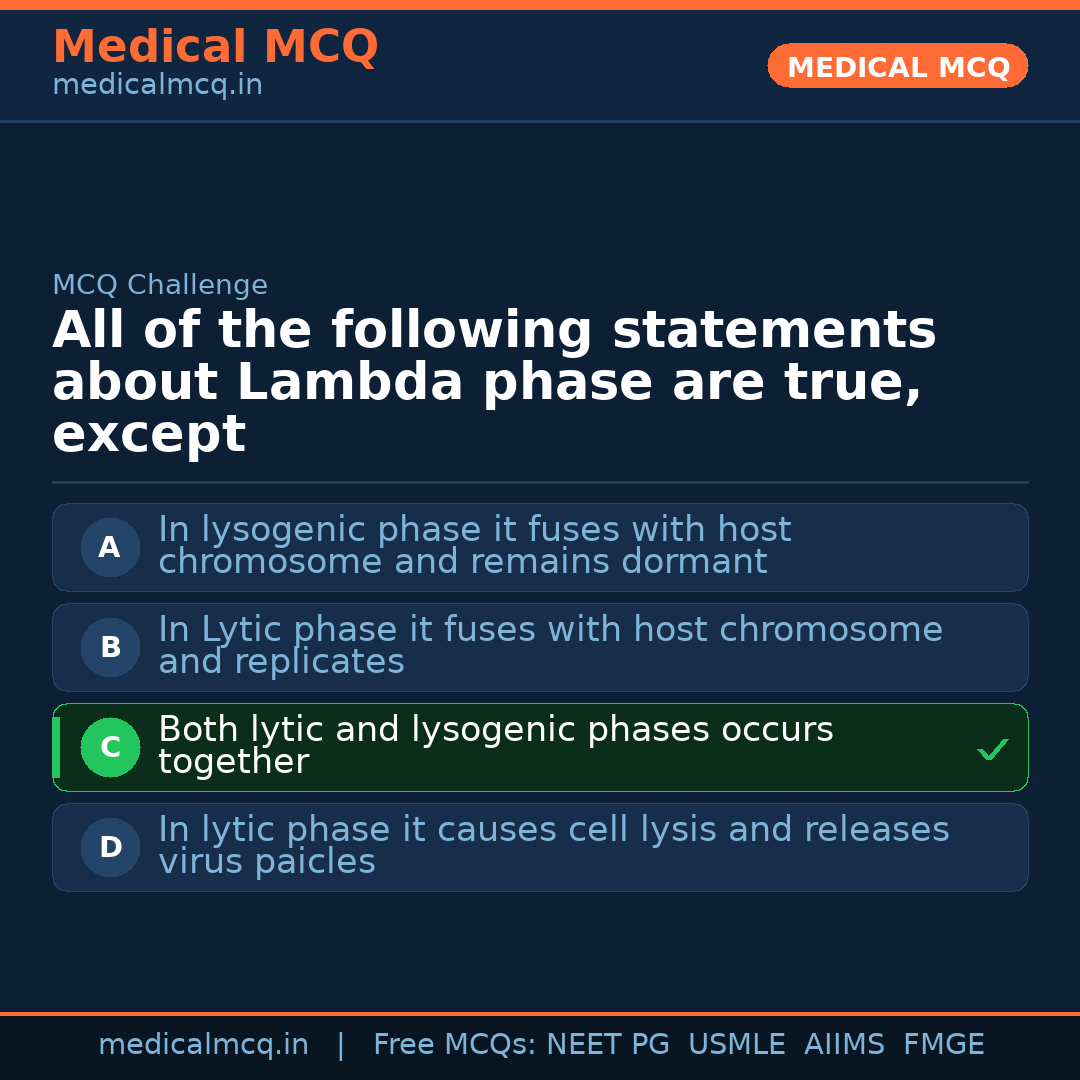
Task: Click the green checkmark on option C
Action: click(992, 749)
